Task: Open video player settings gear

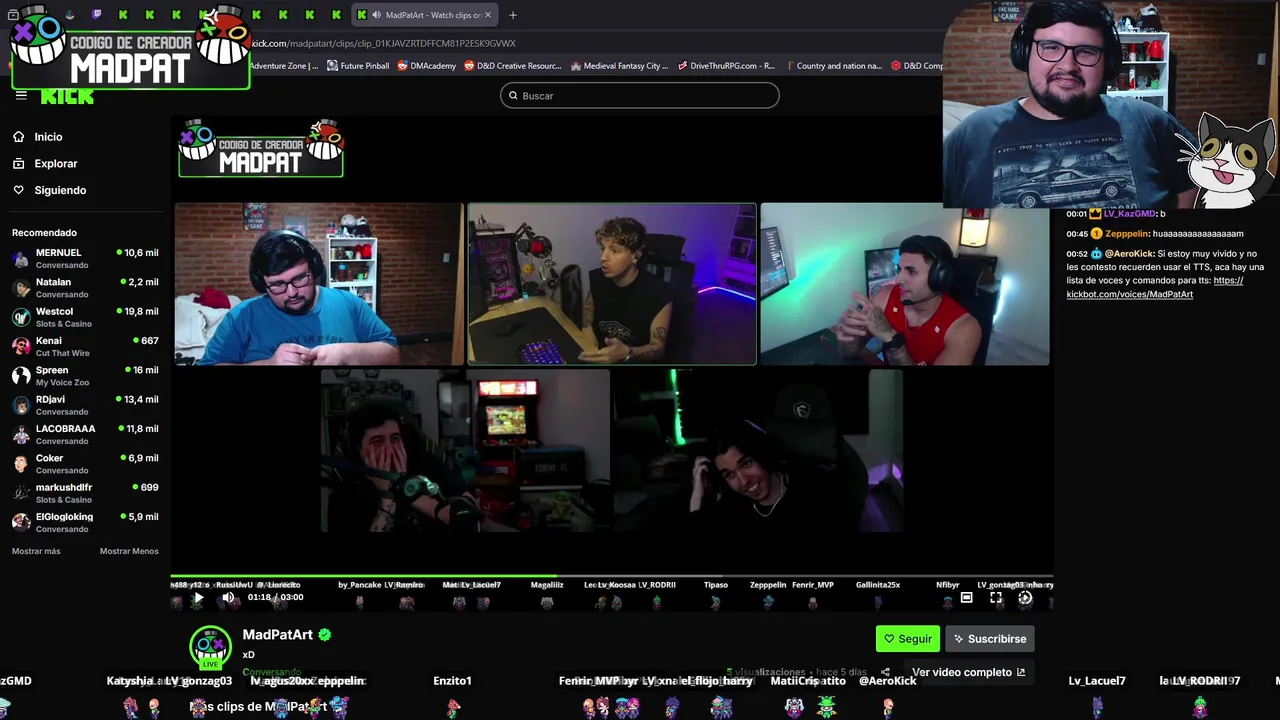Action: pyautogui.click(x=1025, y=597)
